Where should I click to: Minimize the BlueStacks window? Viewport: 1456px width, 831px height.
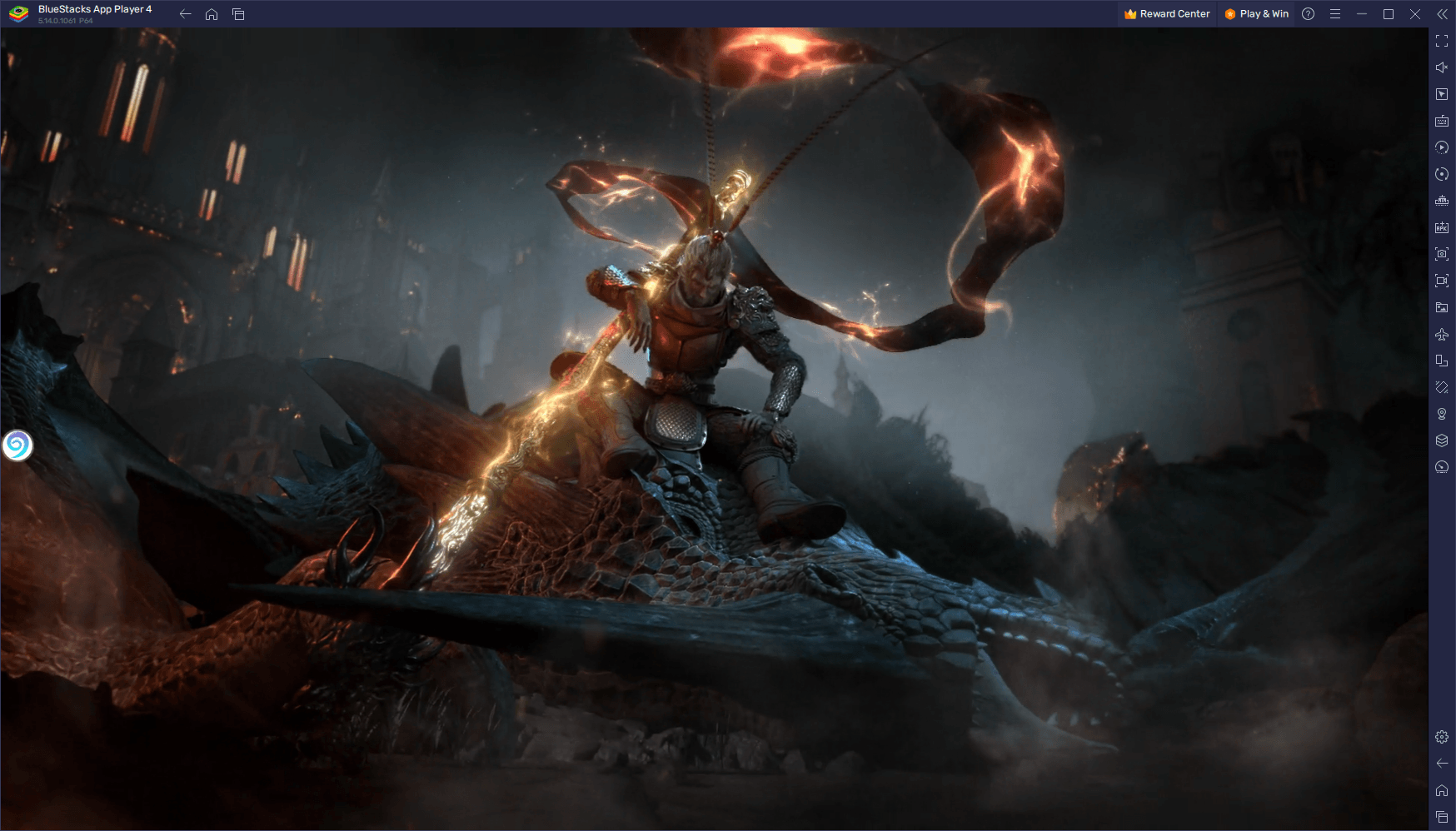pos(1362,14)
